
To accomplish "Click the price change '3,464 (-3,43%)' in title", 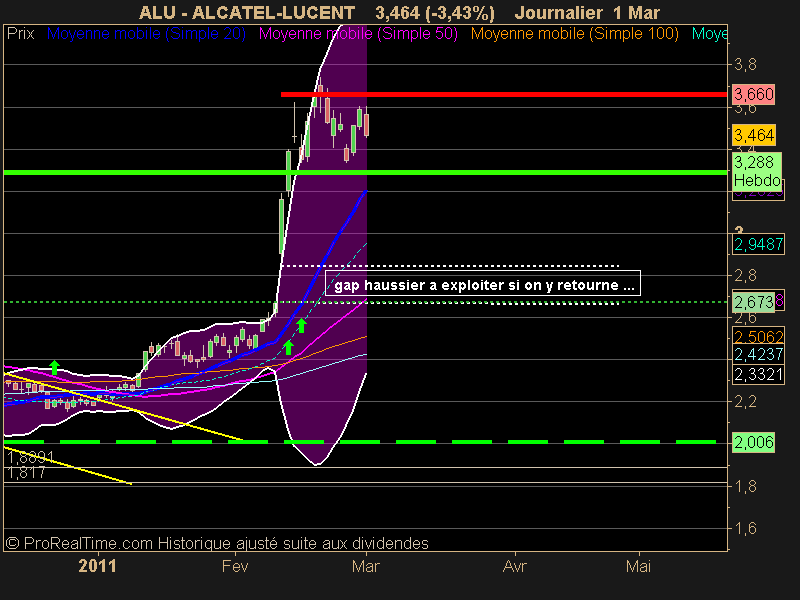I will click(x=435, y=13).
